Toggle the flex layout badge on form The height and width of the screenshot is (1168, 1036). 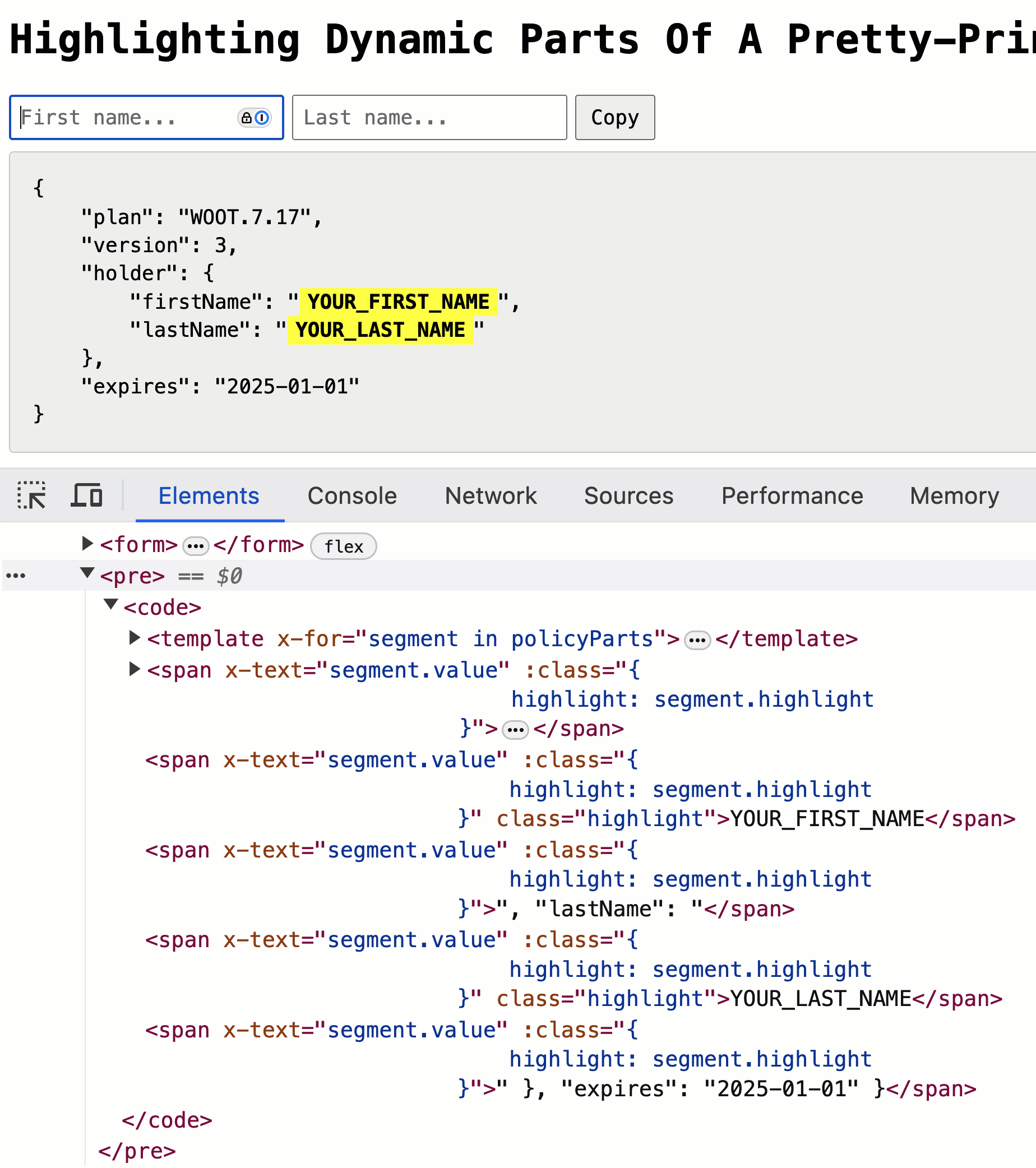coord(344,546)
